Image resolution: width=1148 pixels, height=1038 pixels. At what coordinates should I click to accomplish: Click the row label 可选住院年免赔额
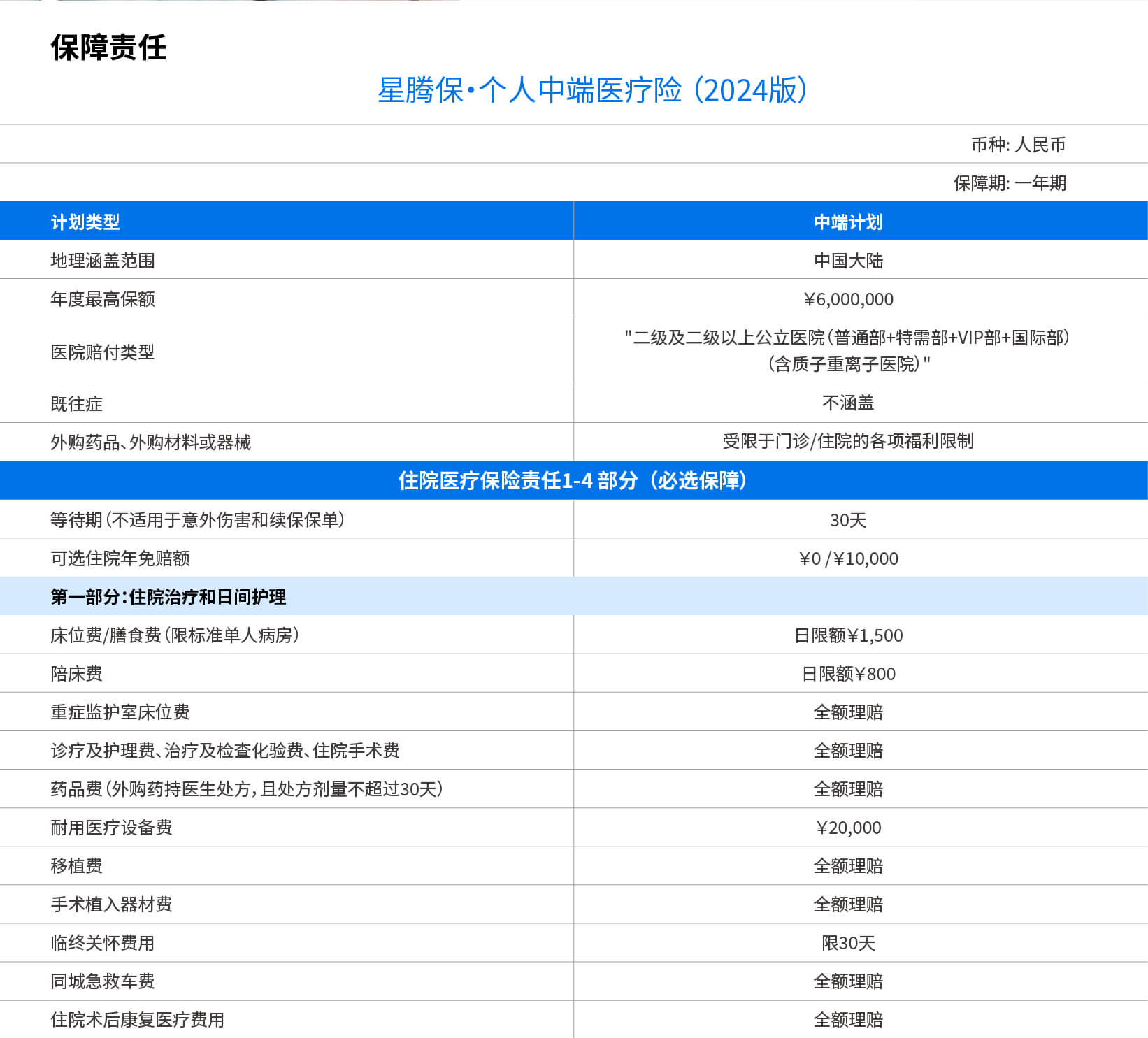120,558
